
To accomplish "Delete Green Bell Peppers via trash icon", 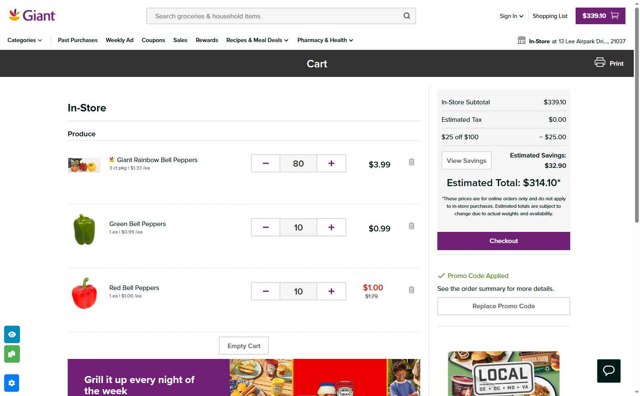I will 411,226.
